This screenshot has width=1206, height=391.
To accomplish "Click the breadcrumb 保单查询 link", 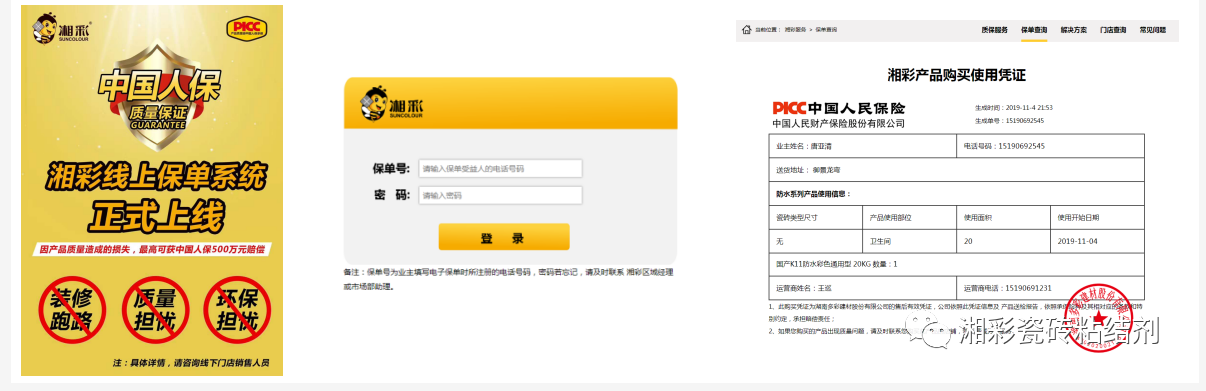I will [x=827, y=30].
